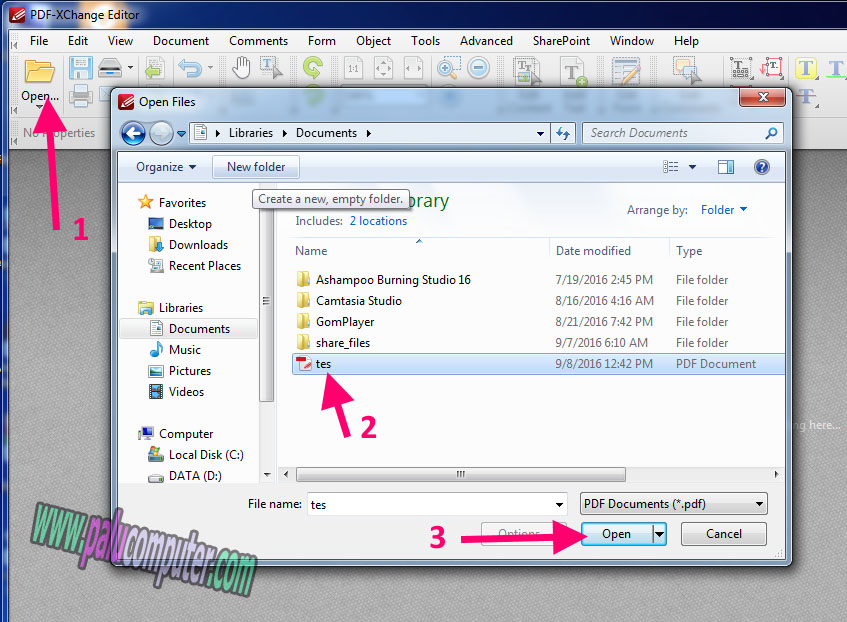Open the Document menu
This screenshot has width=847, height=622.
click(x=181, y=41)
